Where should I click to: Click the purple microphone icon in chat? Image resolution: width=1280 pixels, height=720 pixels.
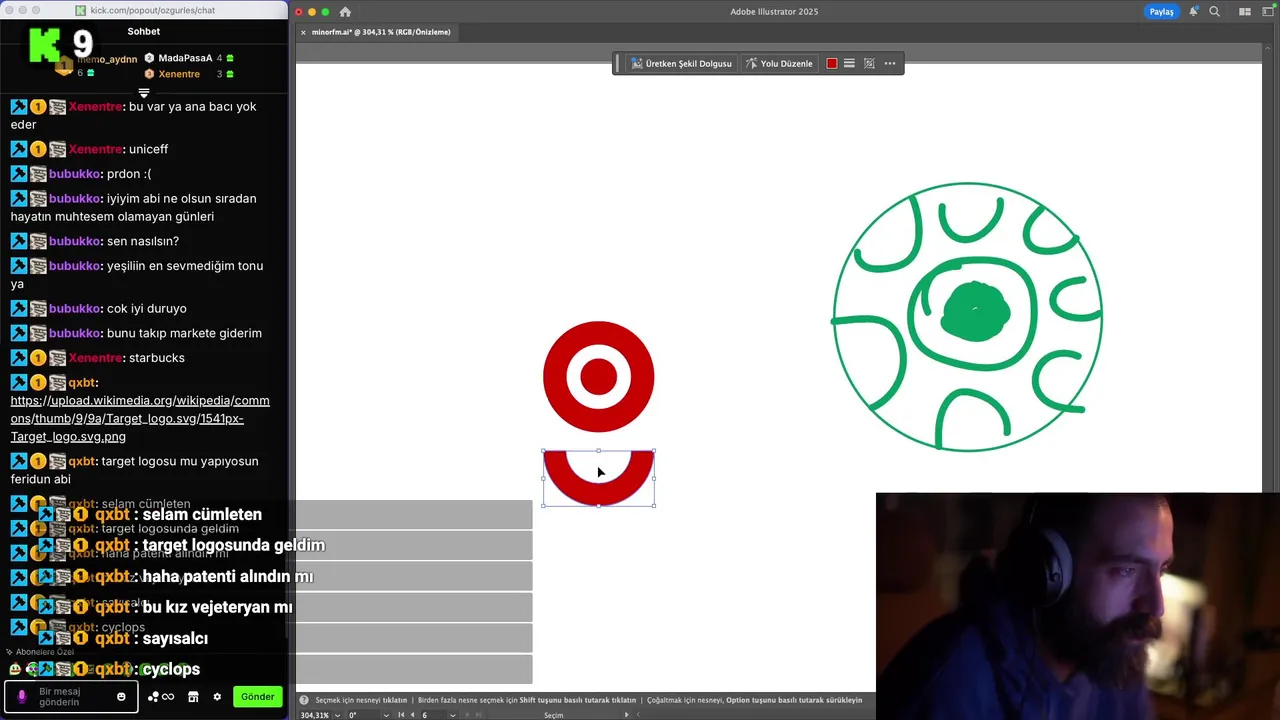click(22, 697)
